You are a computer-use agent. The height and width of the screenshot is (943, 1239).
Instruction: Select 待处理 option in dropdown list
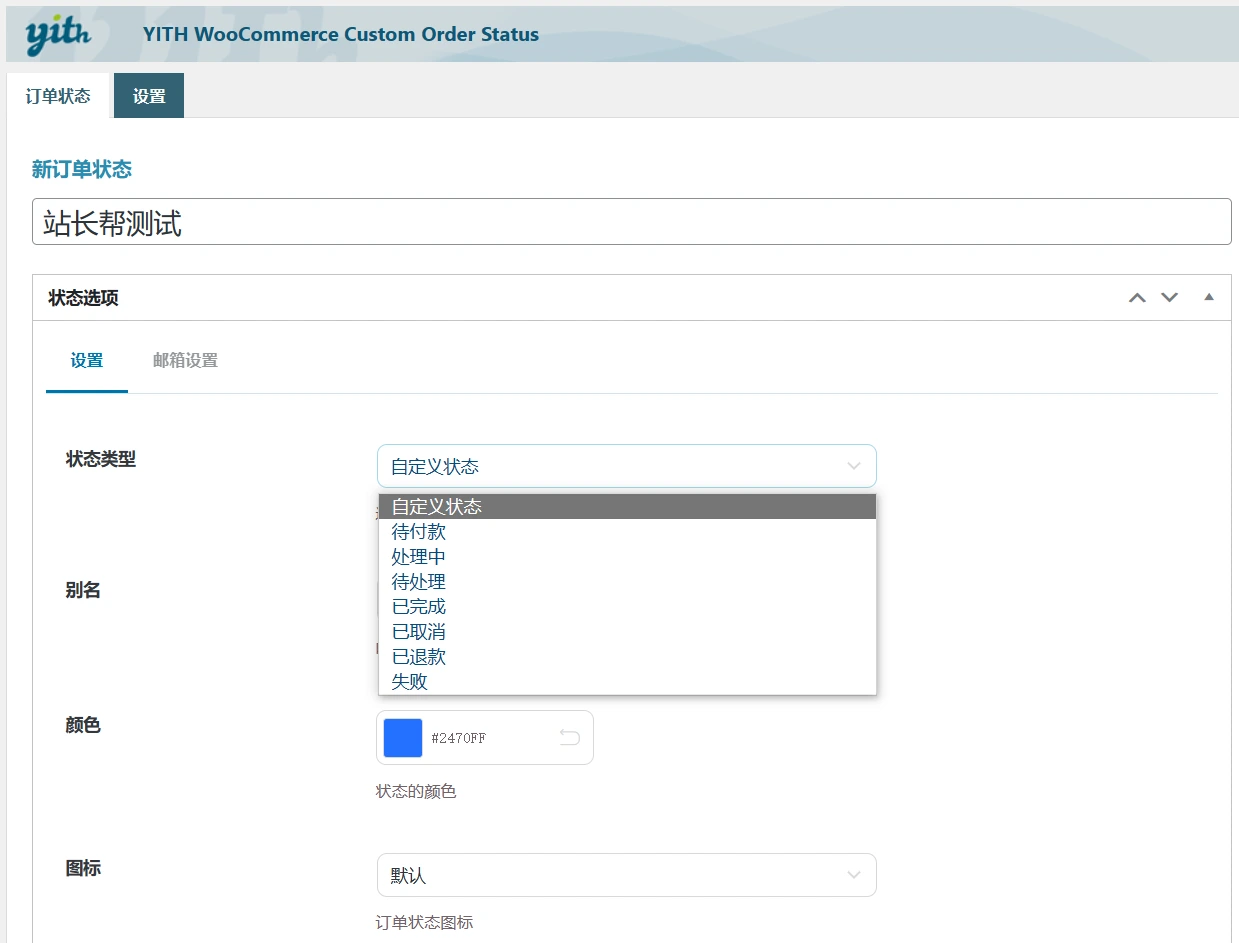click(x=419, y=582)
